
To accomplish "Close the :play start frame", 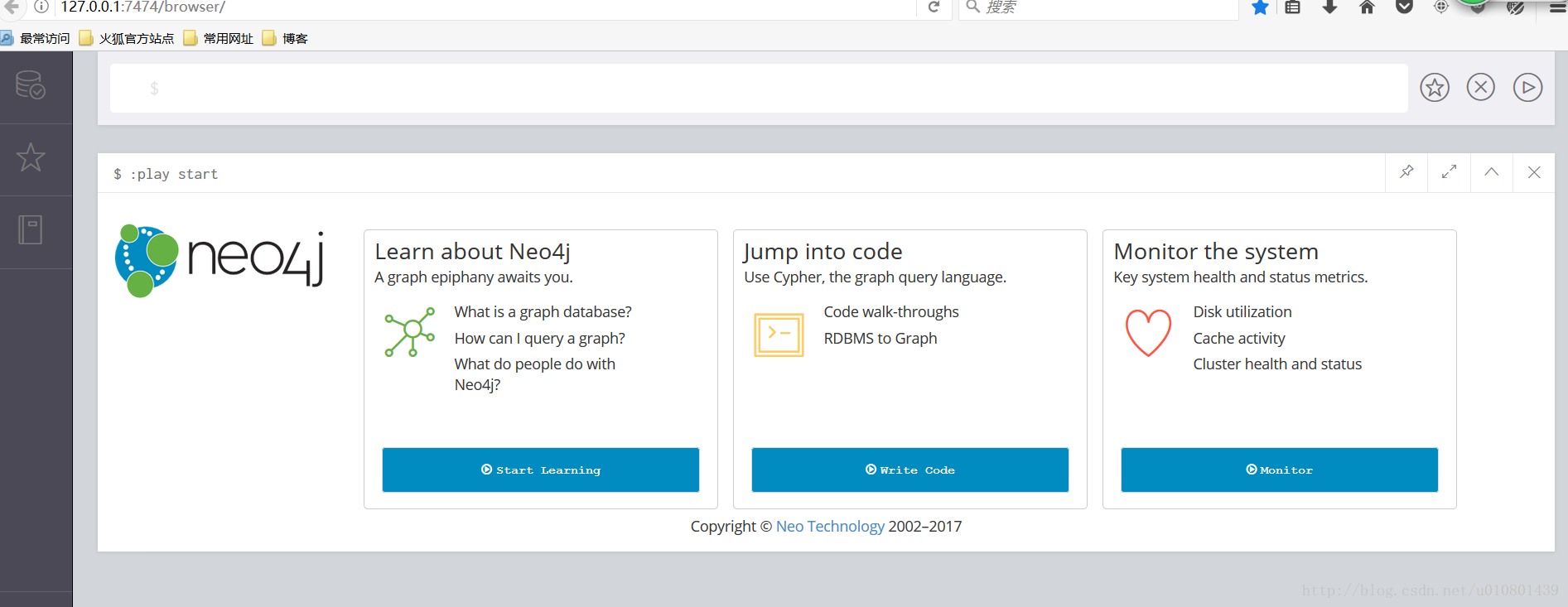I will [x=1534, y=172].
